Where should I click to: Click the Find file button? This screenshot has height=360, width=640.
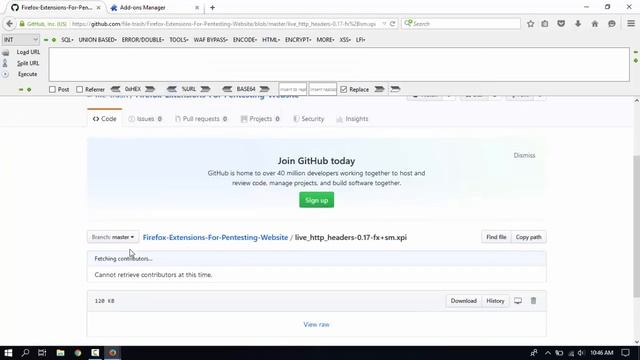496,237
